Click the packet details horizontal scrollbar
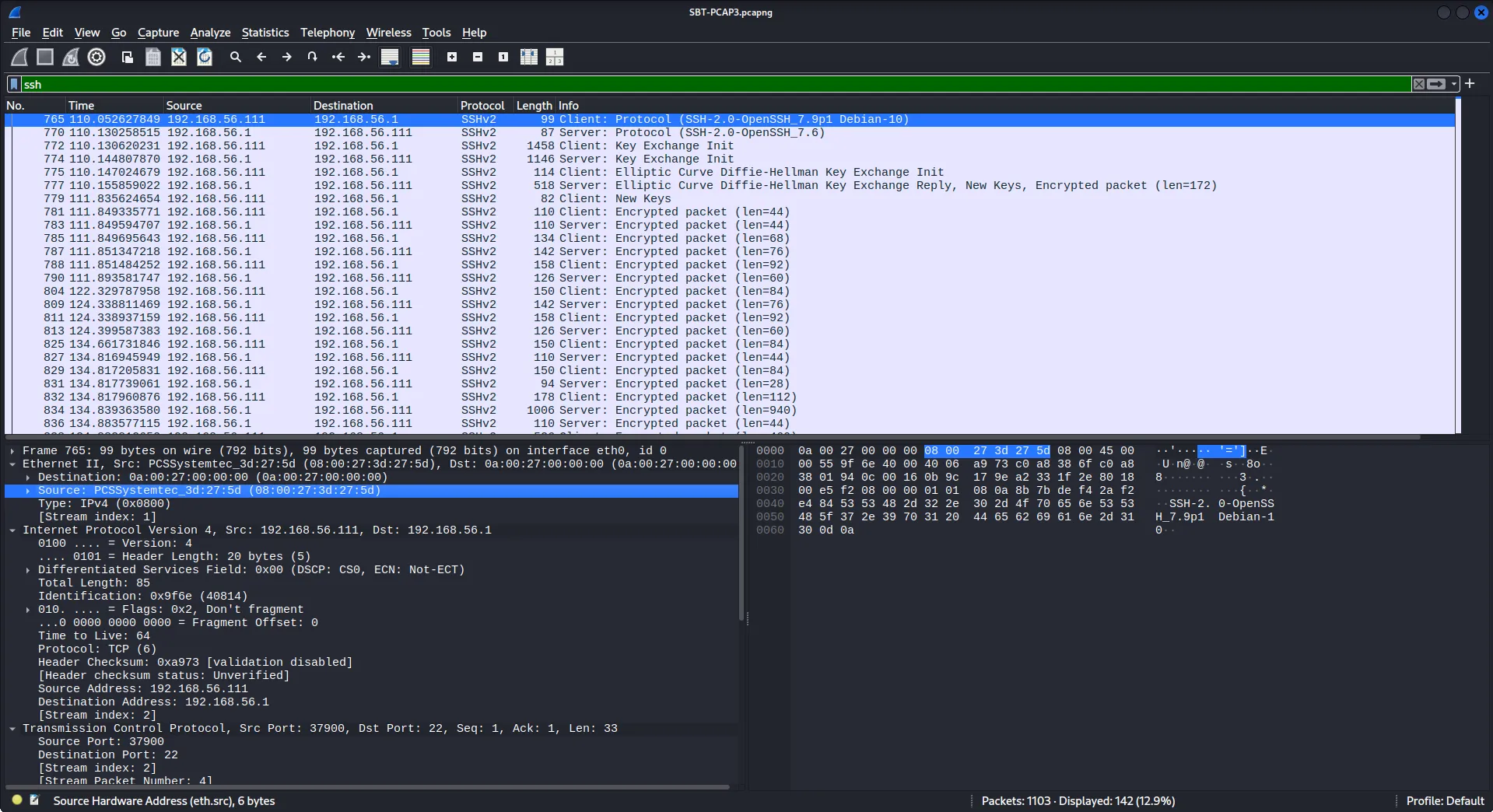Viewport: 1493px width, 812px height. pyautogui.click(x=367, y=787)
